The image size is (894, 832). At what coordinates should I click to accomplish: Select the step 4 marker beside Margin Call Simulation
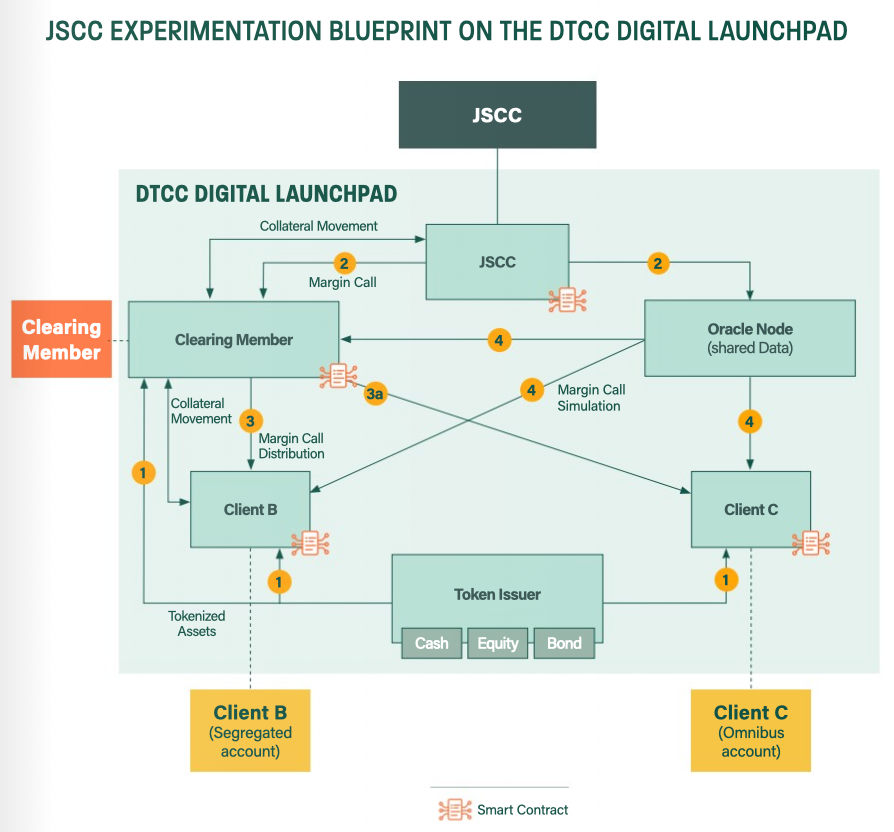531,390
